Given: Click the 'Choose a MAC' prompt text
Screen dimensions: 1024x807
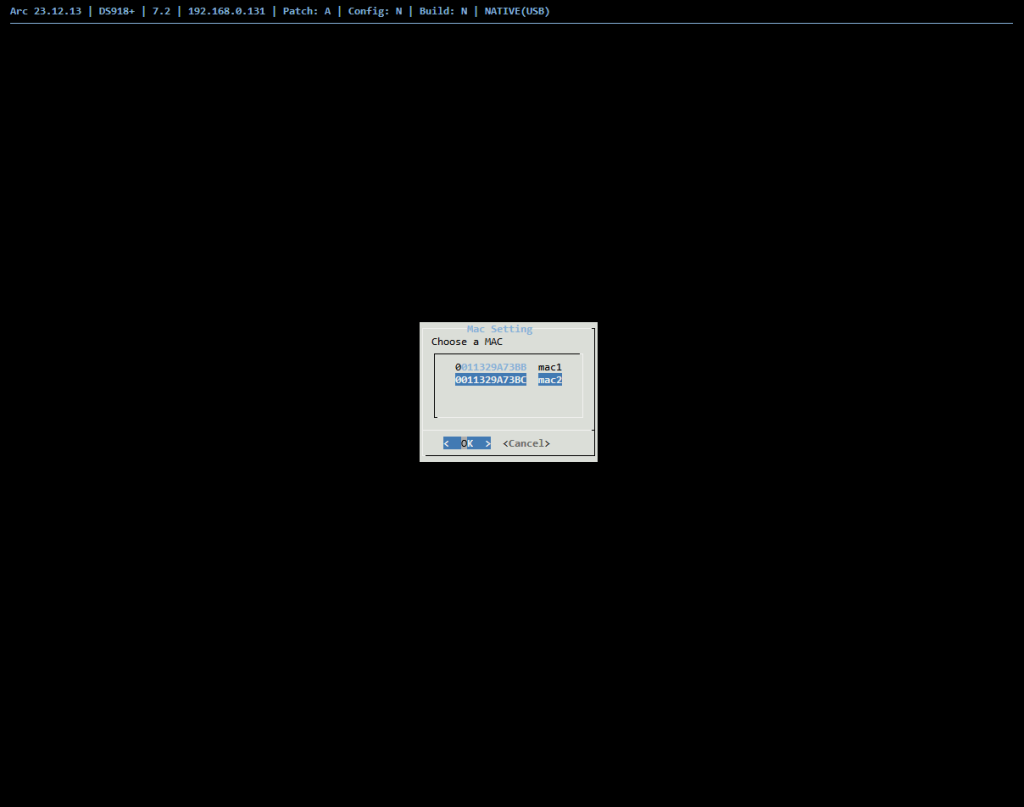Looking at the screenshot, I should coord(467,342).
